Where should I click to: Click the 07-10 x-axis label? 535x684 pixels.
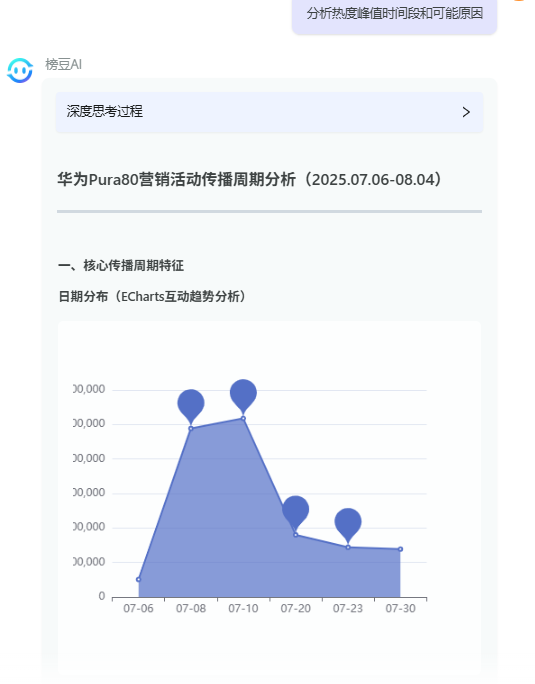243,609
